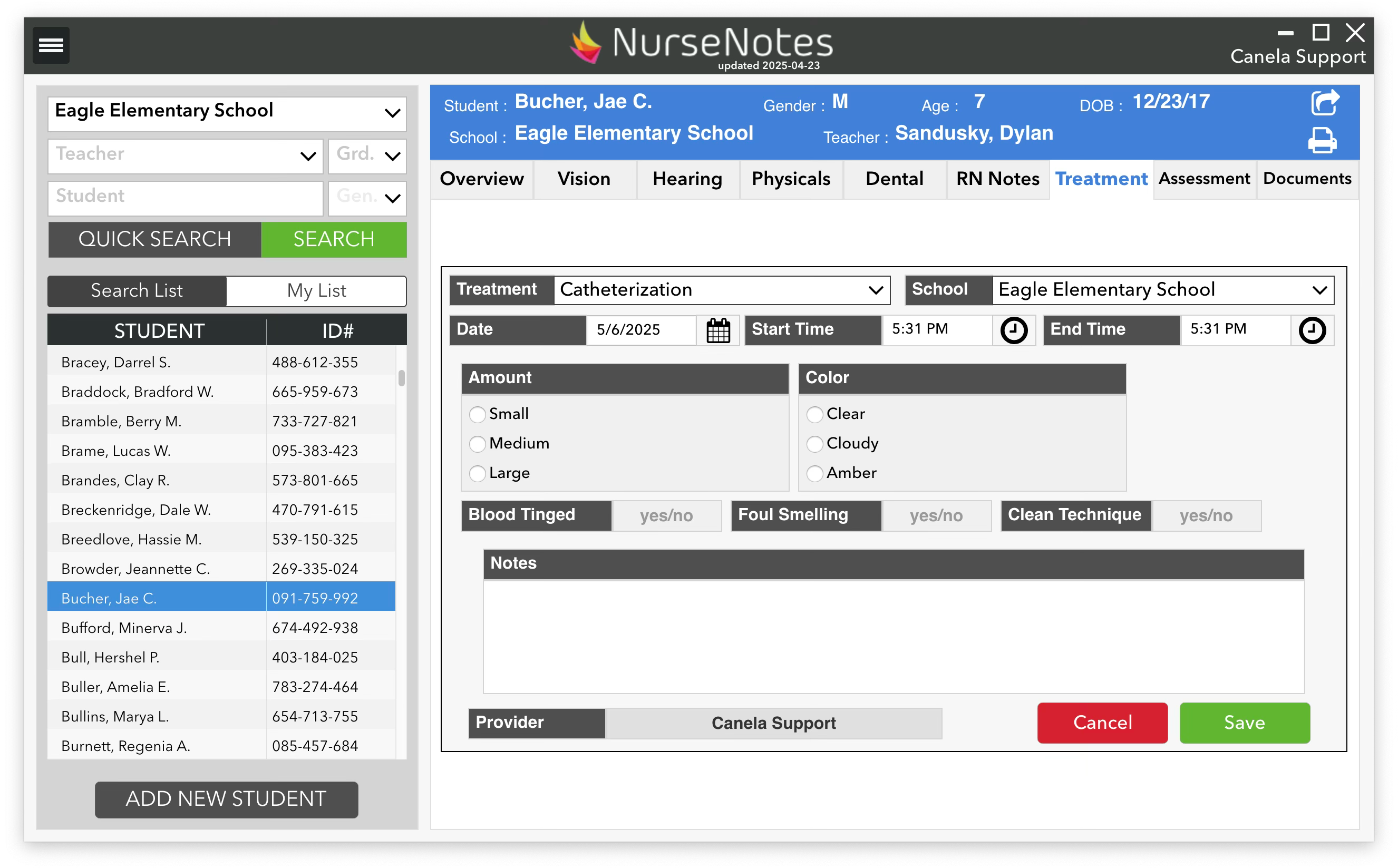Click the End Time clock icon
1398x868 pixels.
click(1312, 330)
